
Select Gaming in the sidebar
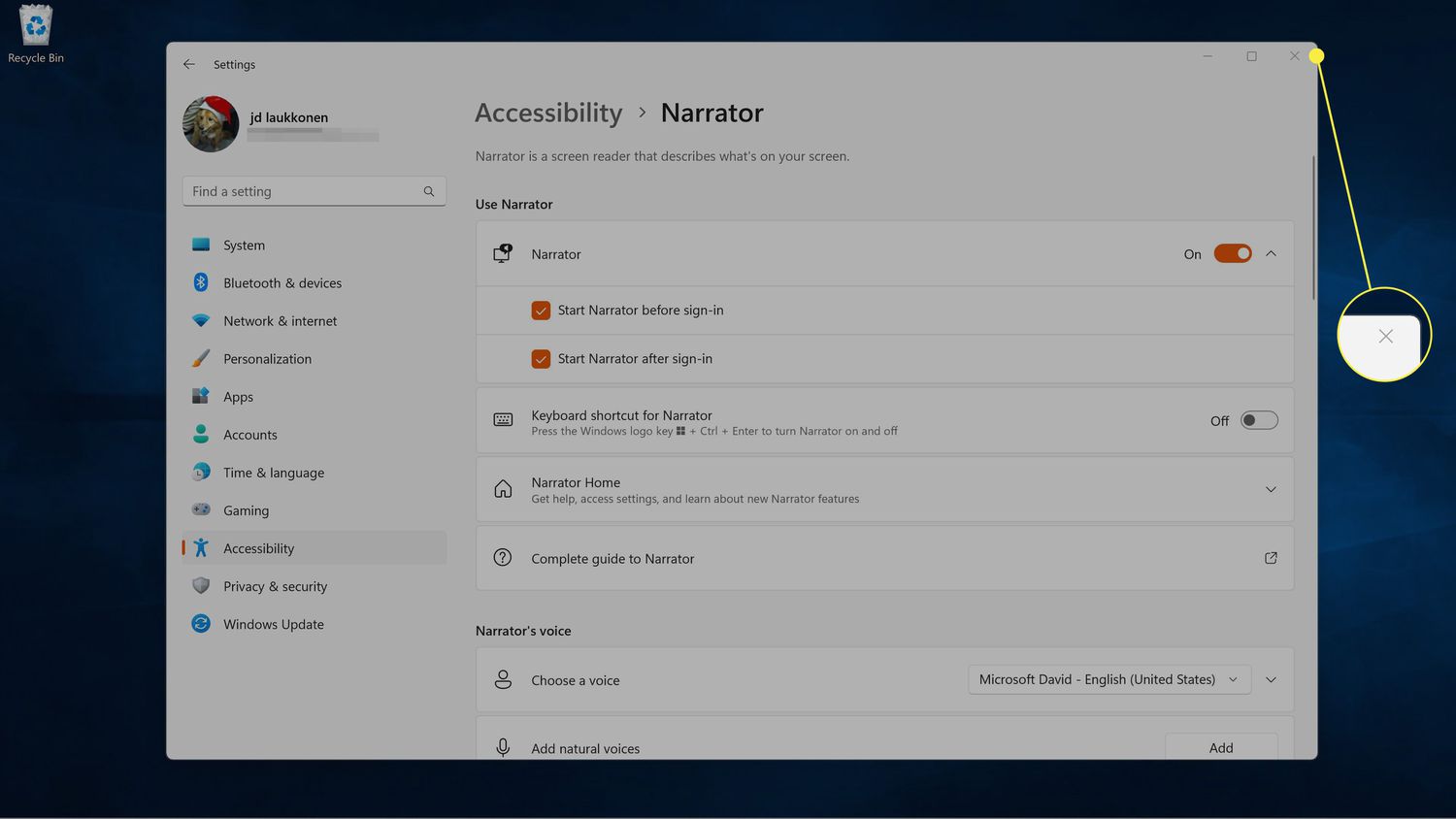[x=314, y=510]
